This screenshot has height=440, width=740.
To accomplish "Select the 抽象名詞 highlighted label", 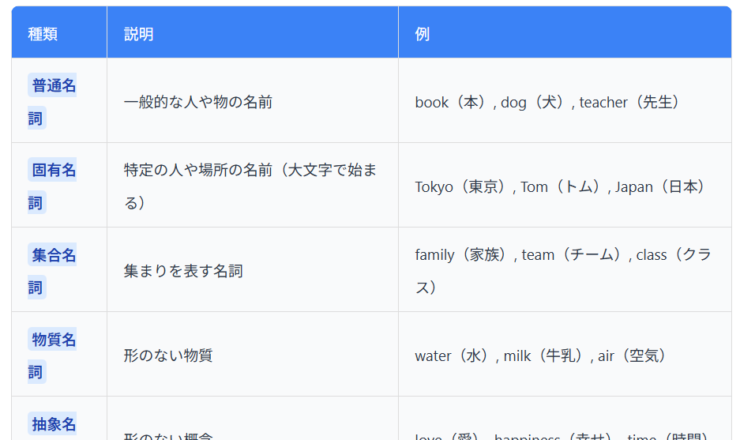I will [x=53, y=426].
